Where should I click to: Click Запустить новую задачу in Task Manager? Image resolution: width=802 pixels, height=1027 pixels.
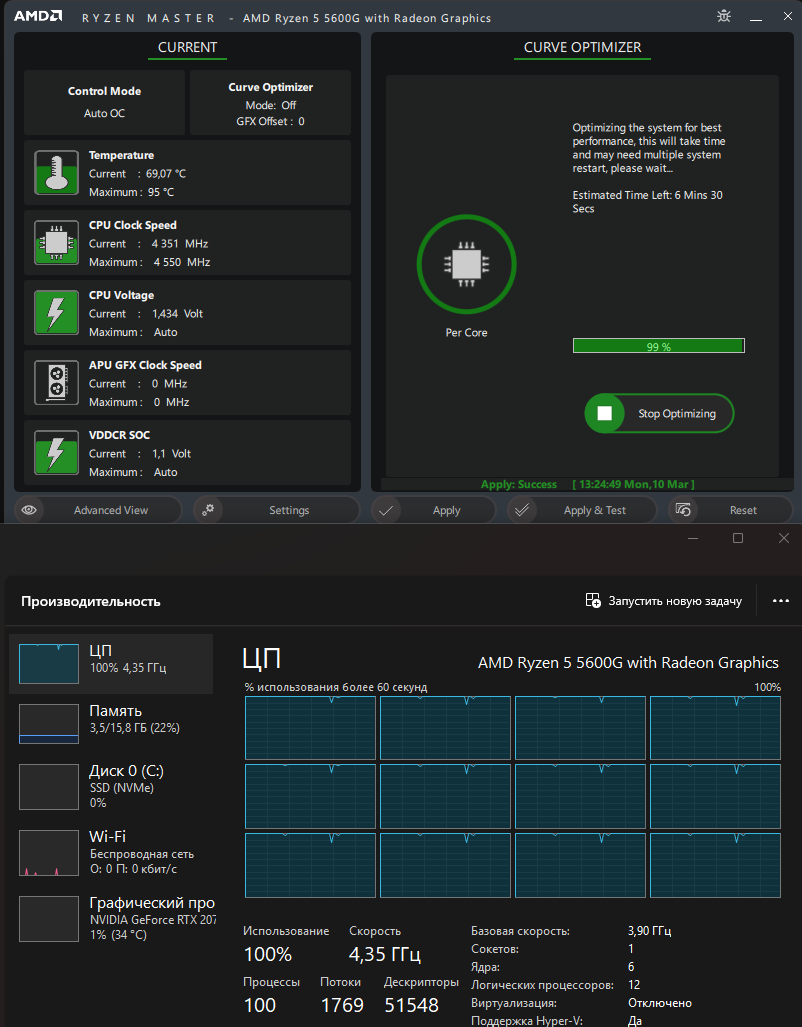tap(664, 601)
